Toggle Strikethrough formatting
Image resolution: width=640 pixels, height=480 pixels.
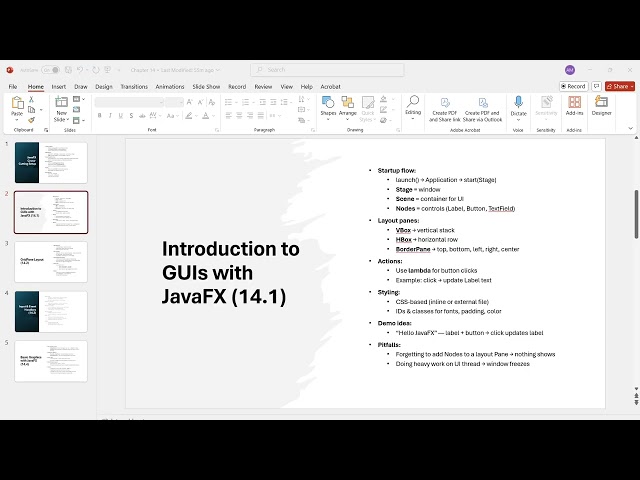click(x=142, y=116)
